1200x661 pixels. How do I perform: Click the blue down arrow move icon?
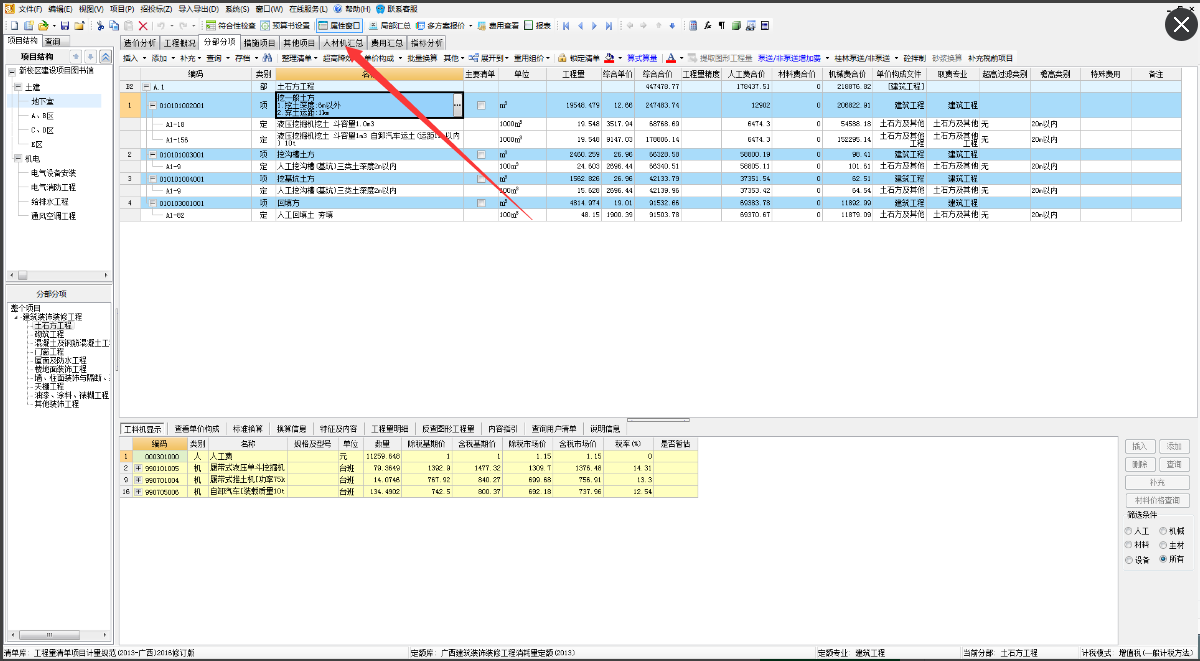pyautogui.click(x=672, y=25)
